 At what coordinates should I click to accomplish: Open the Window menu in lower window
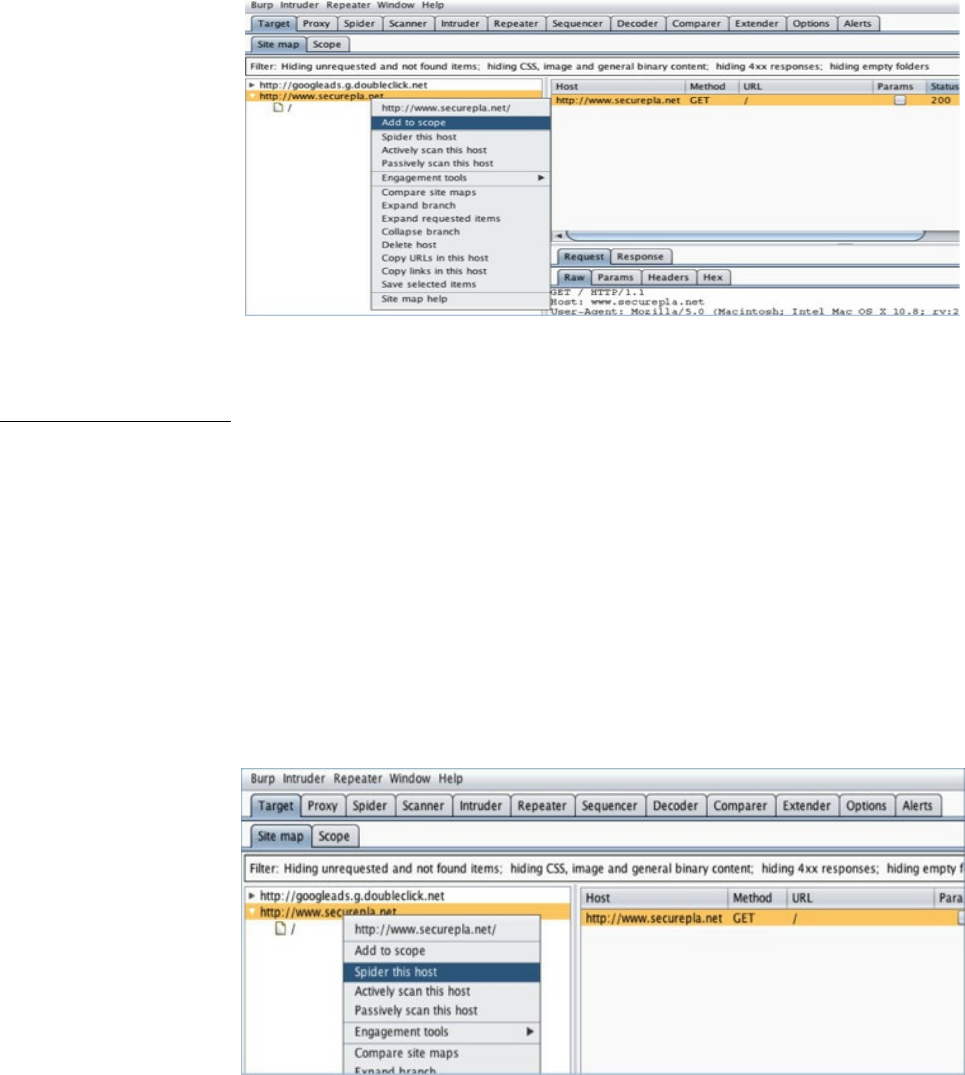(410, 779)
